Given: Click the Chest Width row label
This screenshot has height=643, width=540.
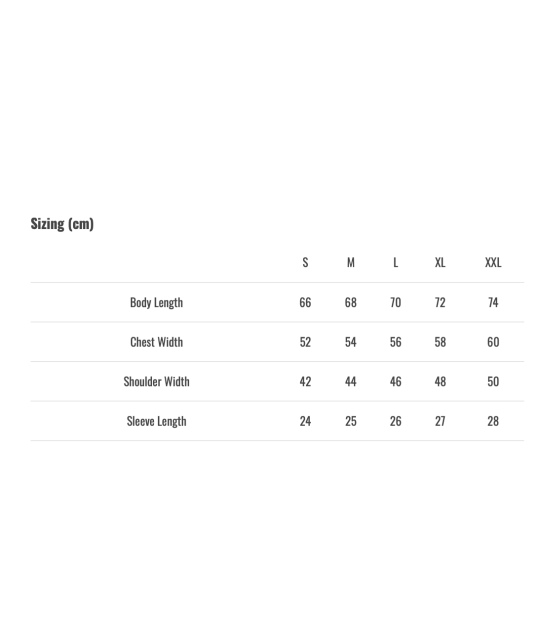Looking at the screenshot, I should (156, 342).
